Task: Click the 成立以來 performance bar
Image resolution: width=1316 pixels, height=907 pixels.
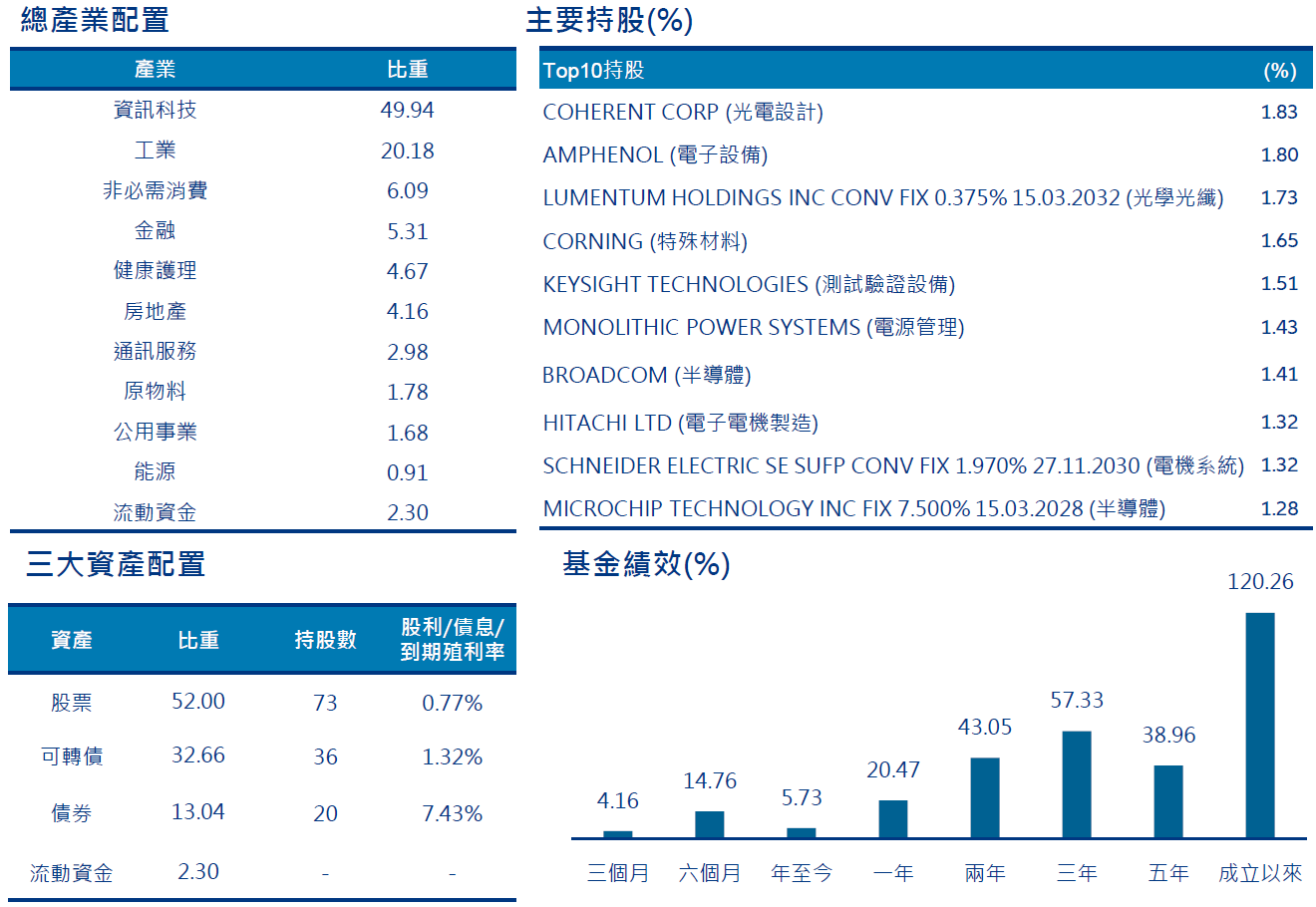Action: [x=1259, y=725]
